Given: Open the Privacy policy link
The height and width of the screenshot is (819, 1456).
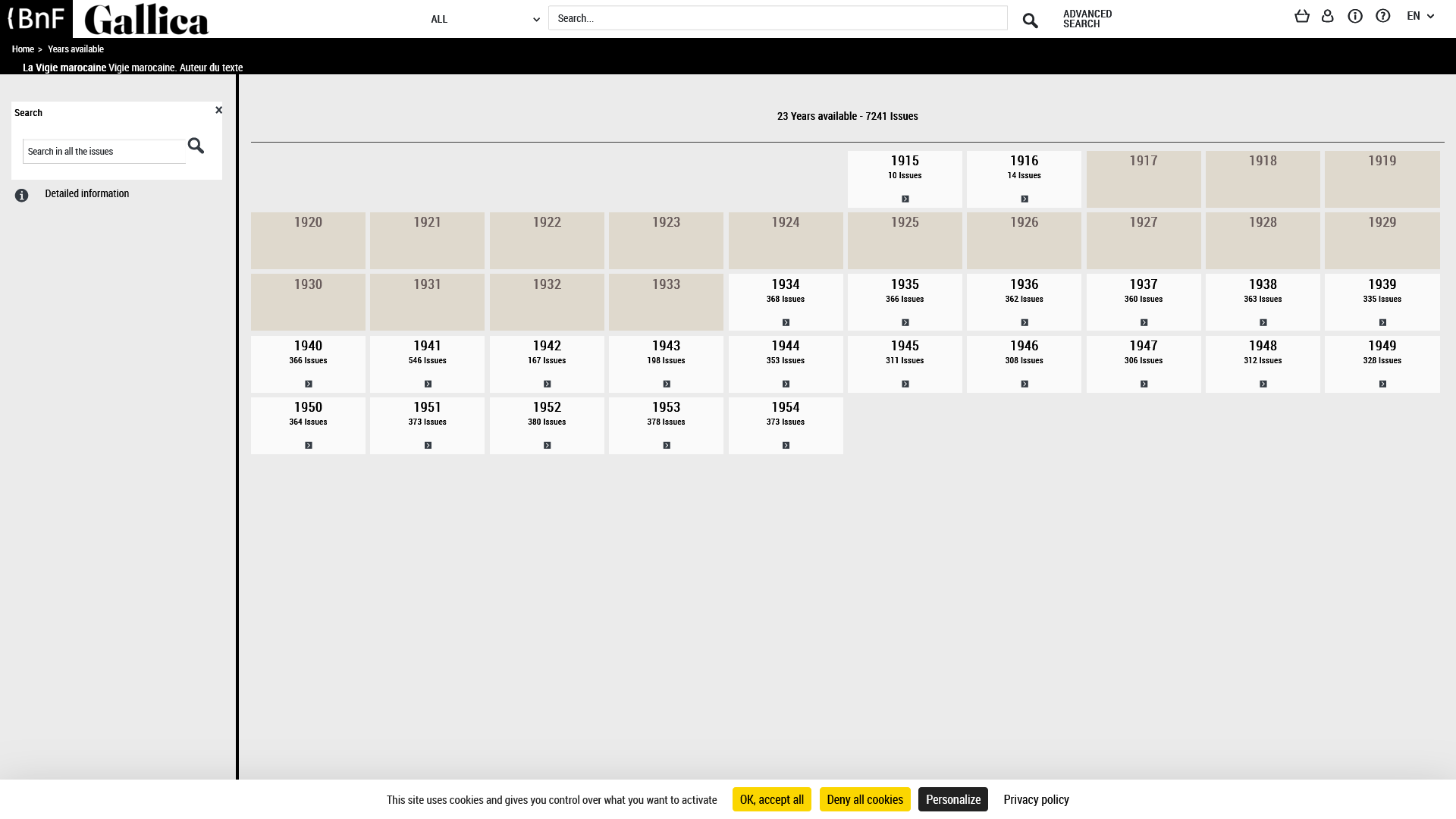Looking at the screenshot, I should (1035, 799).
